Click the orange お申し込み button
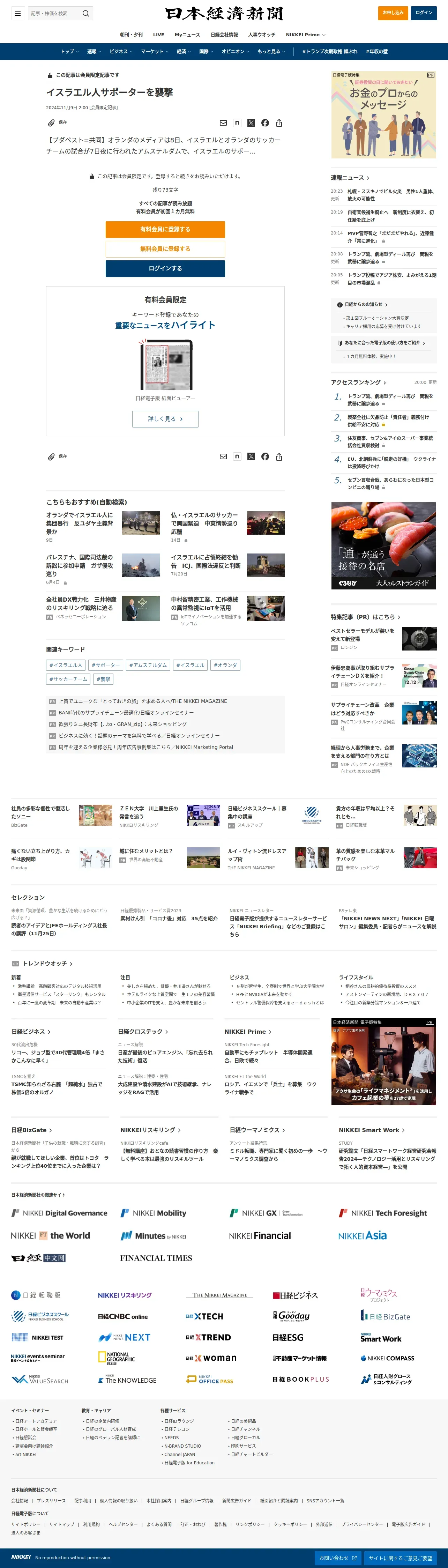The image size is (448, 1568). pos(393,13)
